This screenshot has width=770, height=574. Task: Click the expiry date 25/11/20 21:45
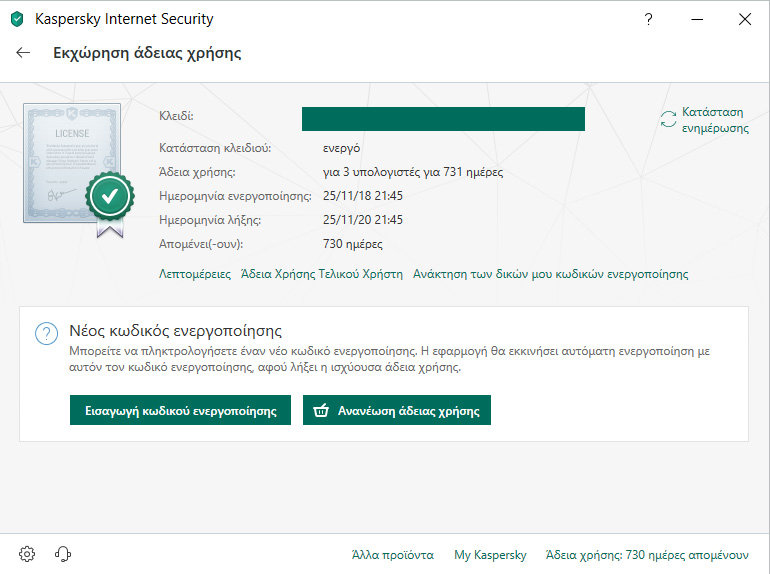[x=363, y=219]
